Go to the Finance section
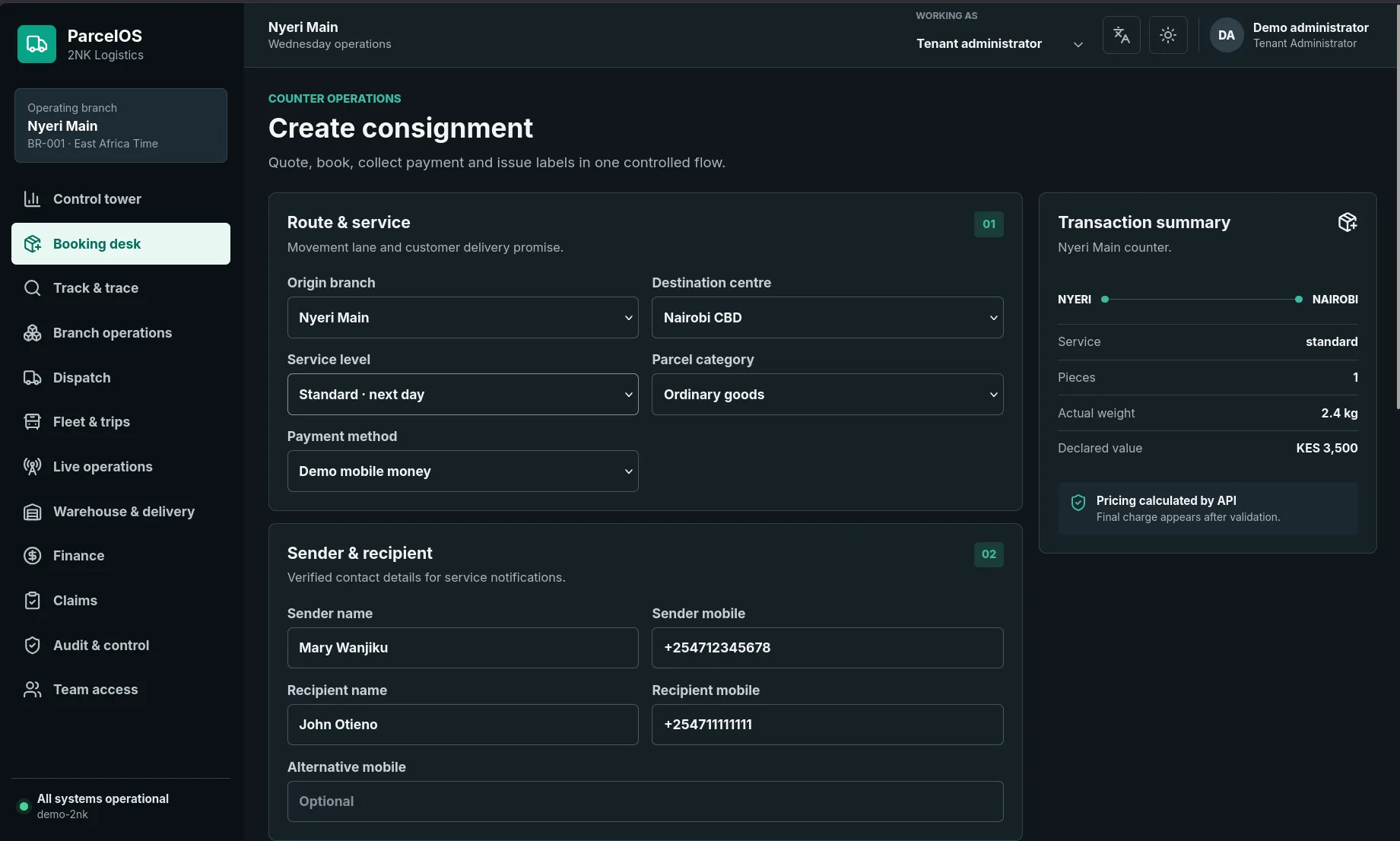 click(x=121, y=556)
